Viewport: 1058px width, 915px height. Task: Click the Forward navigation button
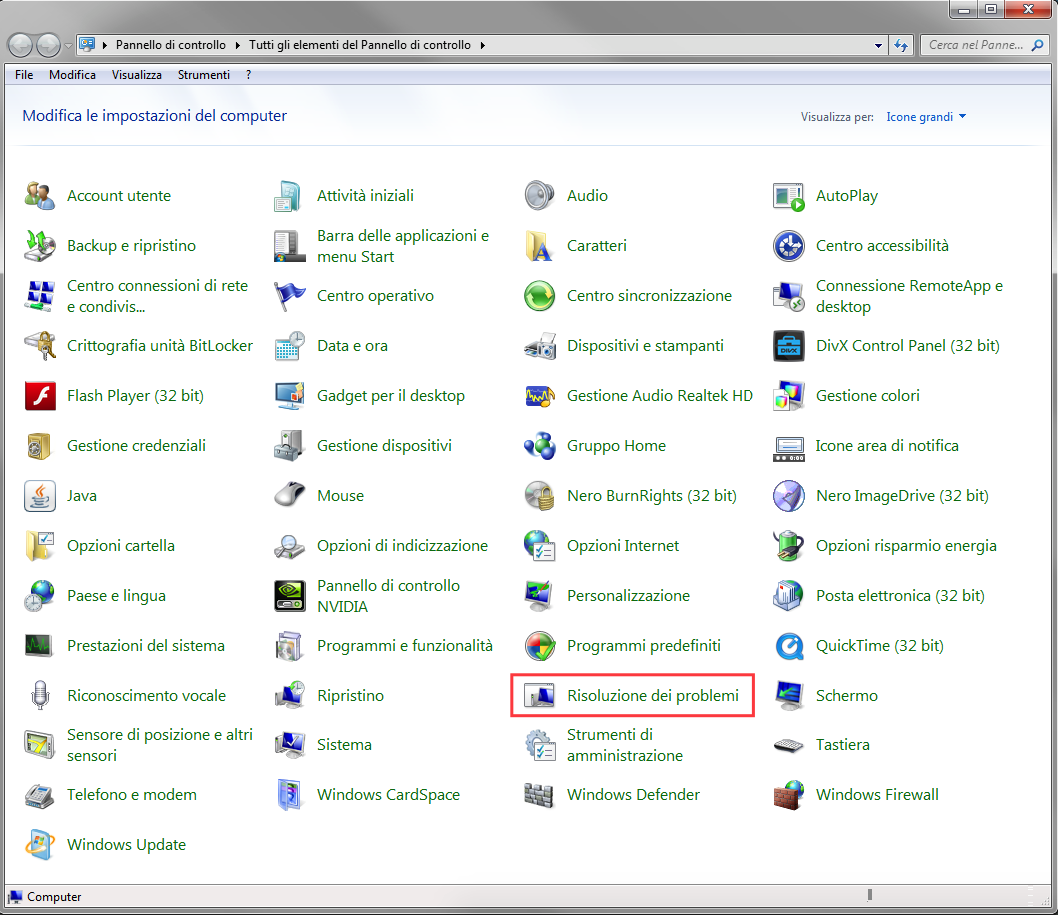coord(48,45)
